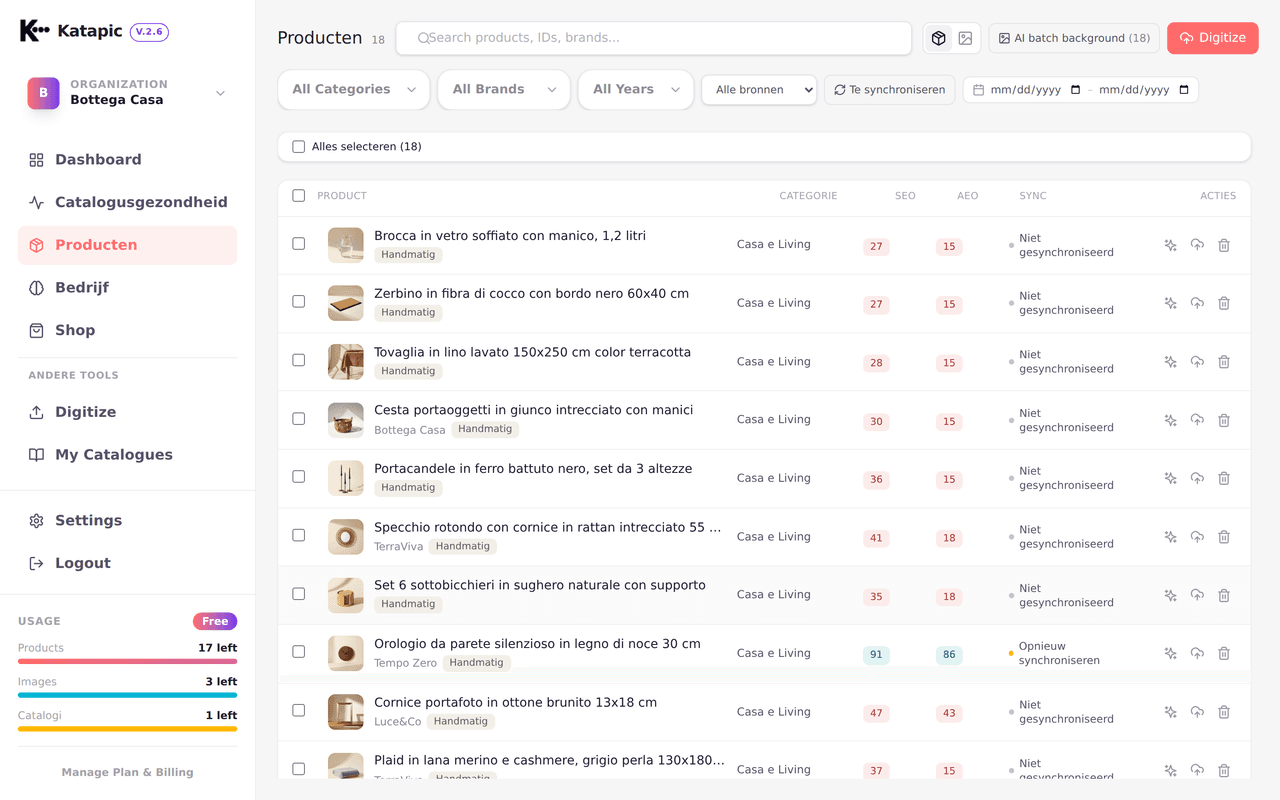Image resolution: width=1280 pixels, height=800 pixels.
Task: Click AI batch background (18) button
Action: click(1074, 38)
